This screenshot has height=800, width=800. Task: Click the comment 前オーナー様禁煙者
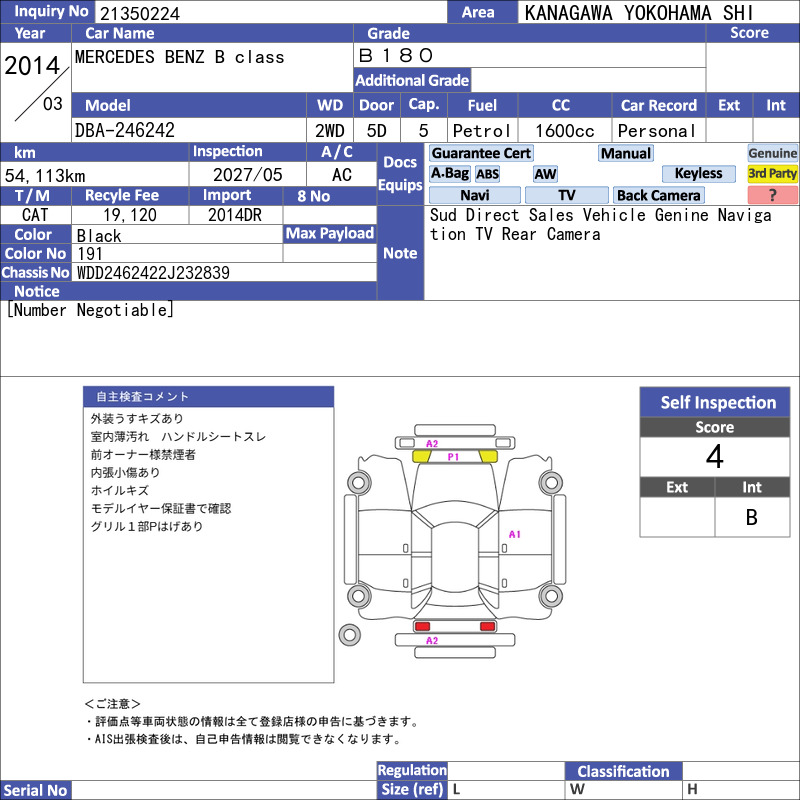tap(143, 455)
